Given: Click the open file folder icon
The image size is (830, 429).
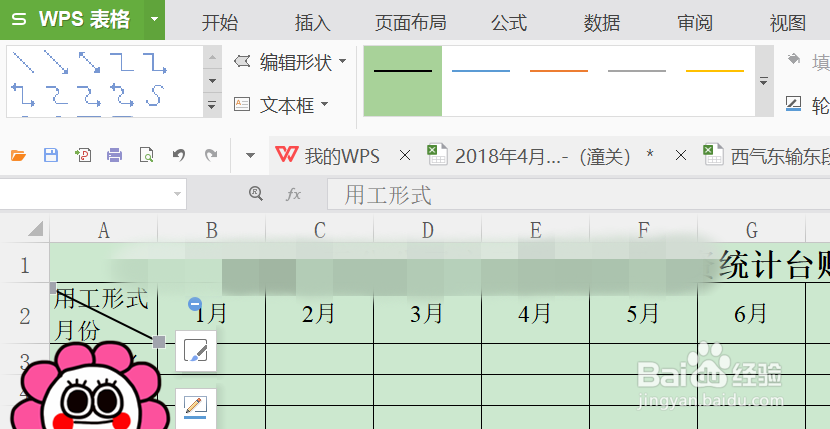Looking at the screenshot, I should click(x=18, y=155).
